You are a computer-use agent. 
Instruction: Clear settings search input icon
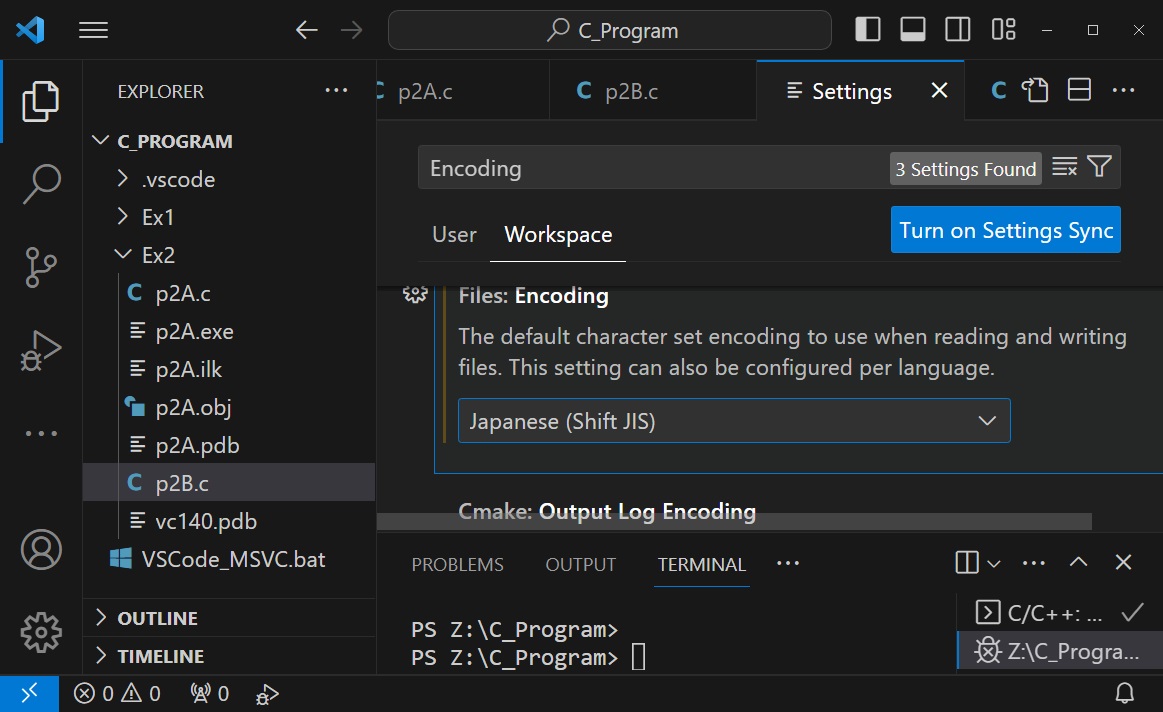click(1064, 167)
